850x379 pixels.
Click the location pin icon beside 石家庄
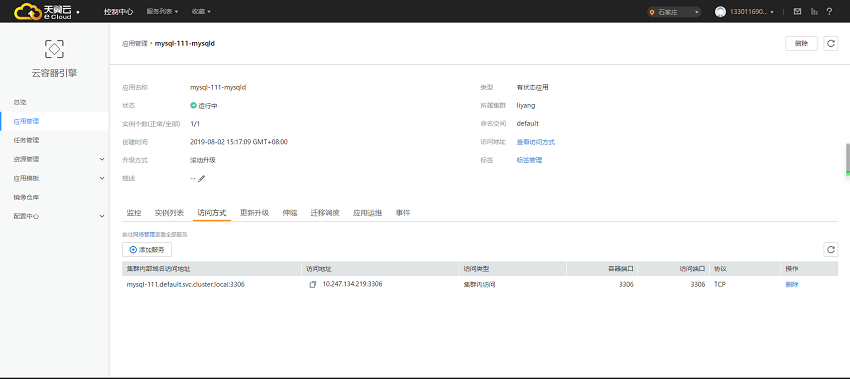653,12
